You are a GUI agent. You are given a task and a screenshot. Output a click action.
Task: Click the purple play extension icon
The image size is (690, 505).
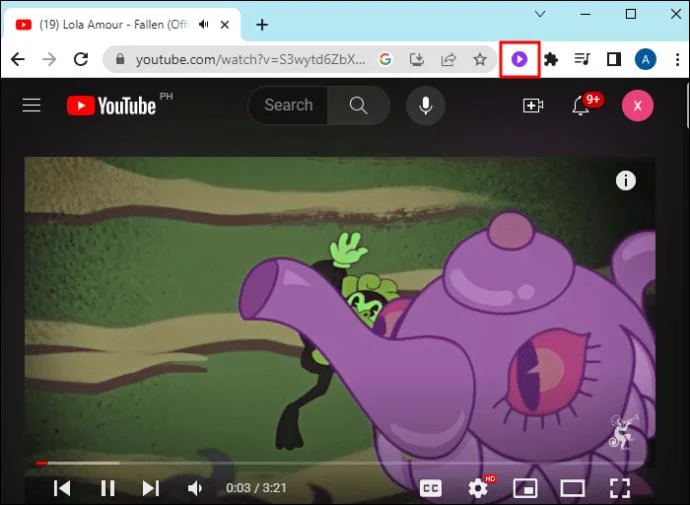tap(519, 59)
